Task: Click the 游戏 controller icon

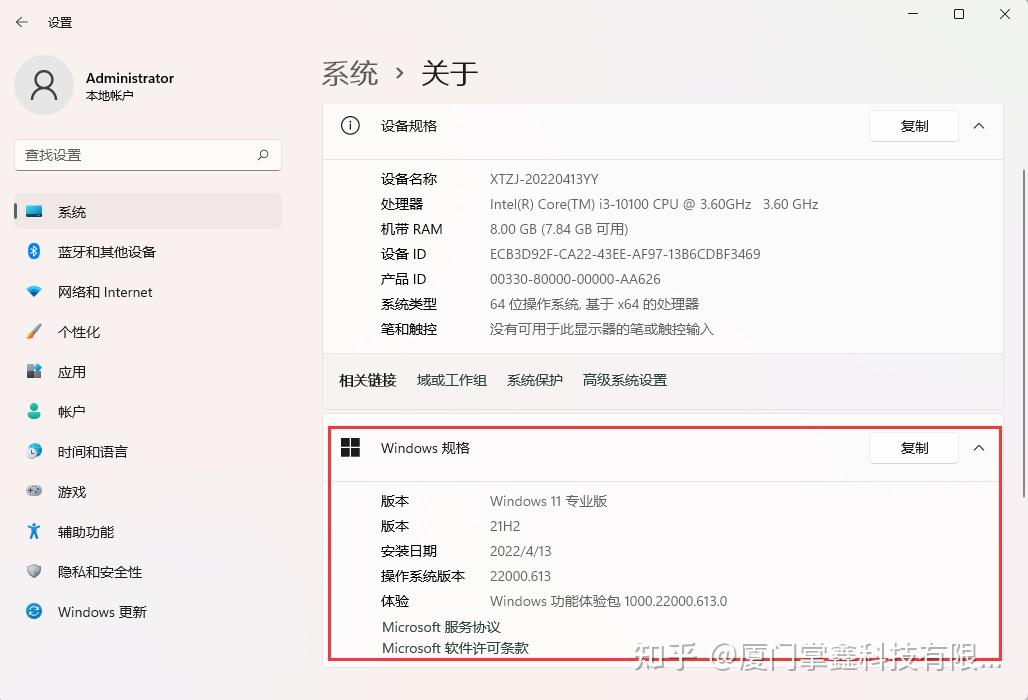Action: (x=34, y=491)
